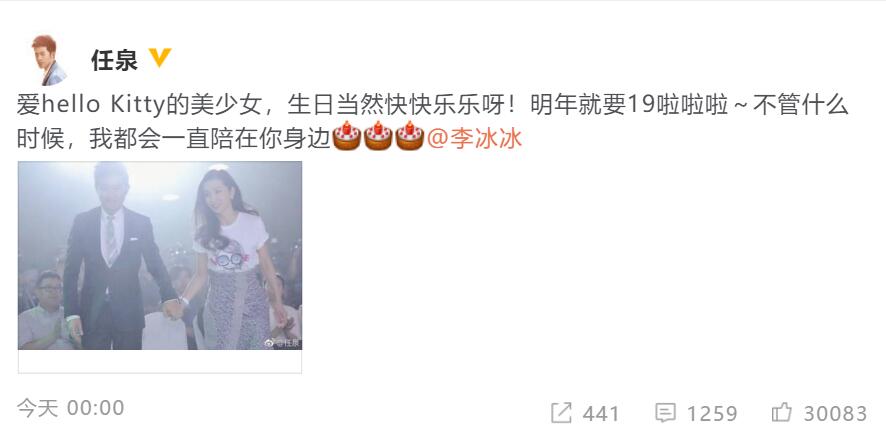
Task: Open the @李冰冰 mention link
Action: click(x=475, y=138)
